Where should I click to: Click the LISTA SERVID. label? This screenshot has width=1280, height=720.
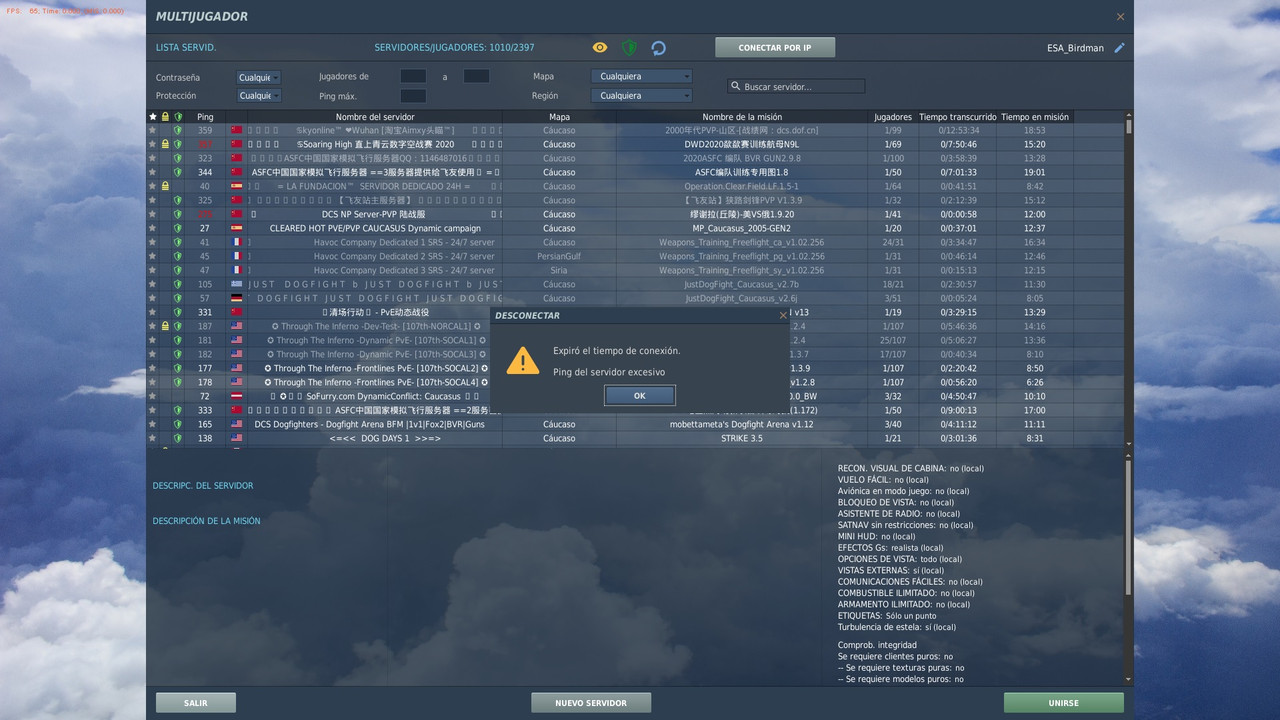click(186, 48)
